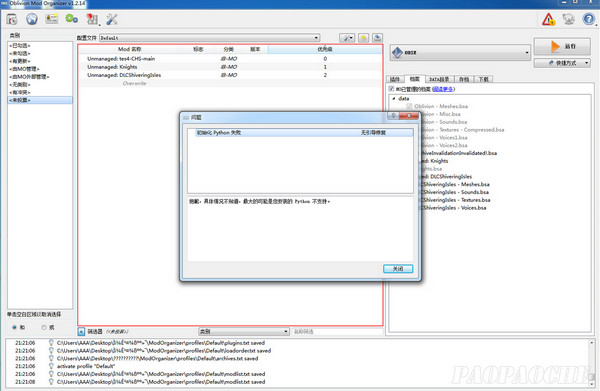Open the OBSE executable dropdown
The height and width of the screenshot is (391, 600).
coord(460,52)
